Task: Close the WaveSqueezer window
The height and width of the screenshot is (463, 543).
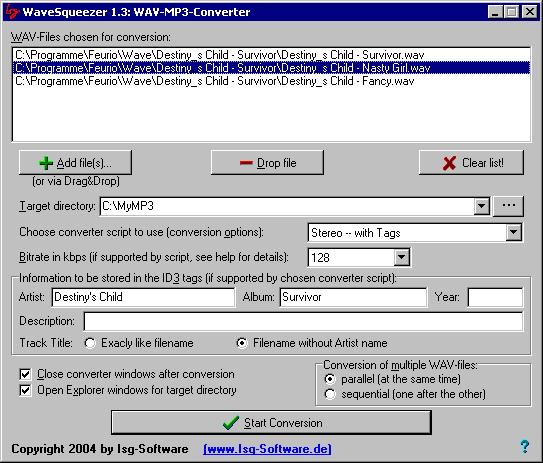Action: coord(530,12)
